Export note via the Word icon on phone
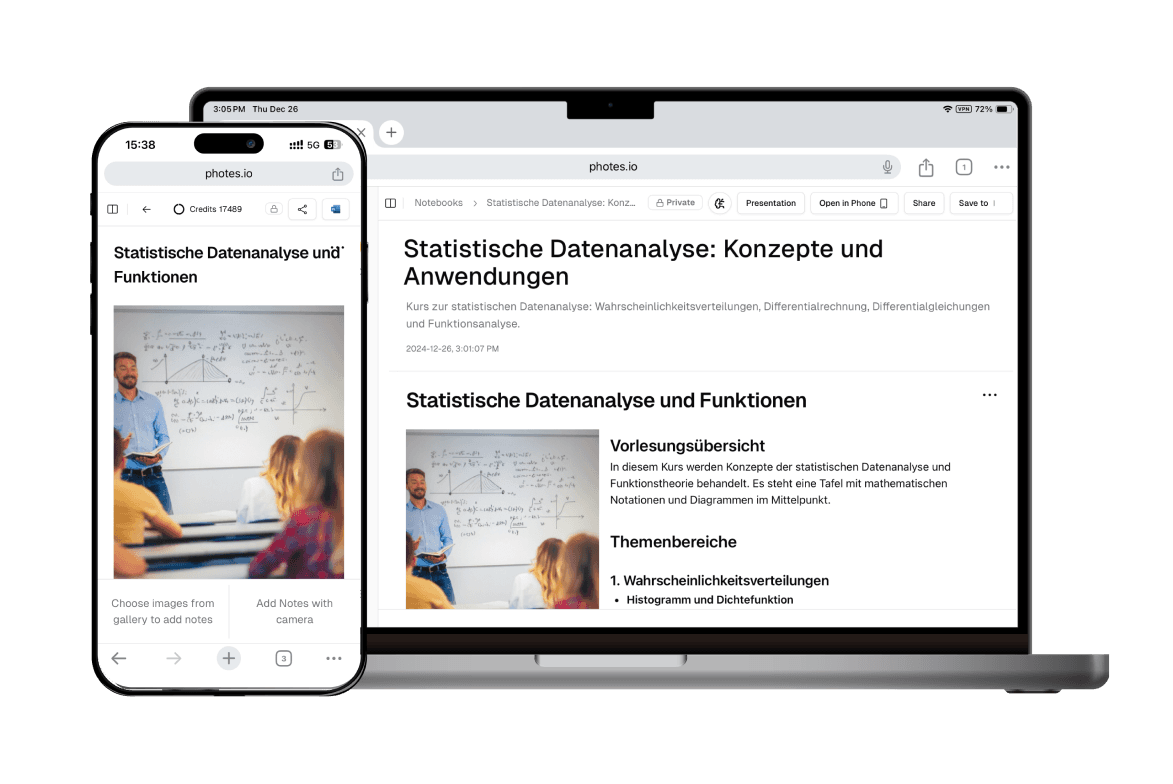 tap(335, 209)
